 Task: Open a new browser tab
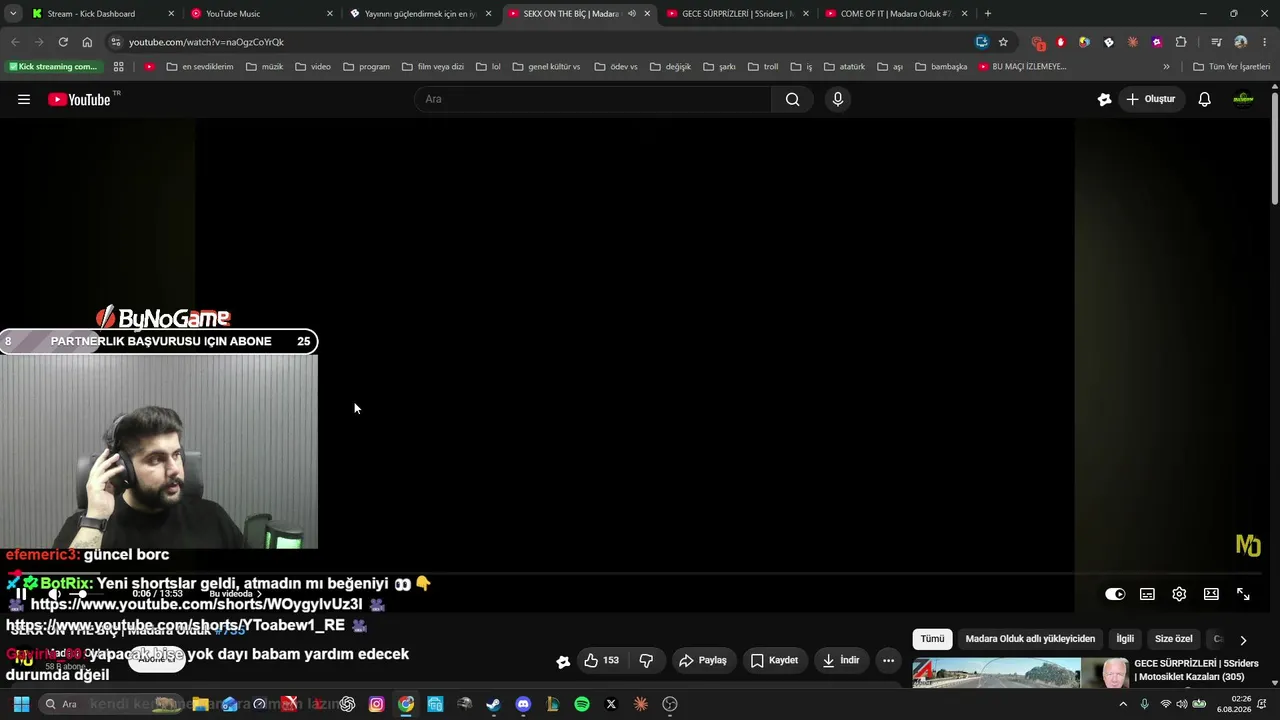(988, 14)
